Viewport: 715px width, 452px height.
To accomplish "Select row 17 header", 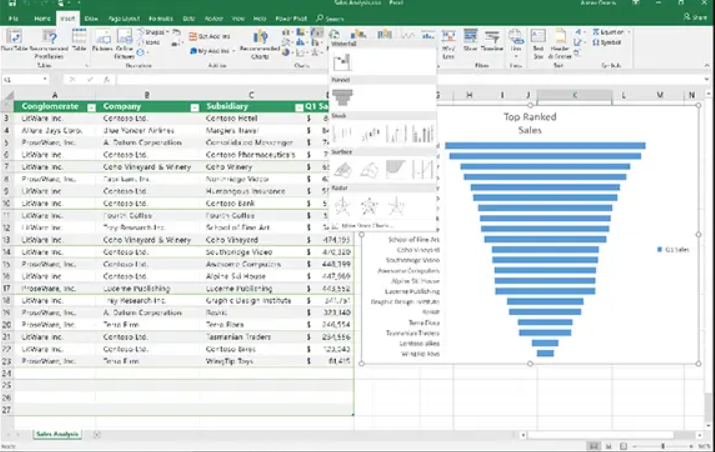I will point(7,288).
